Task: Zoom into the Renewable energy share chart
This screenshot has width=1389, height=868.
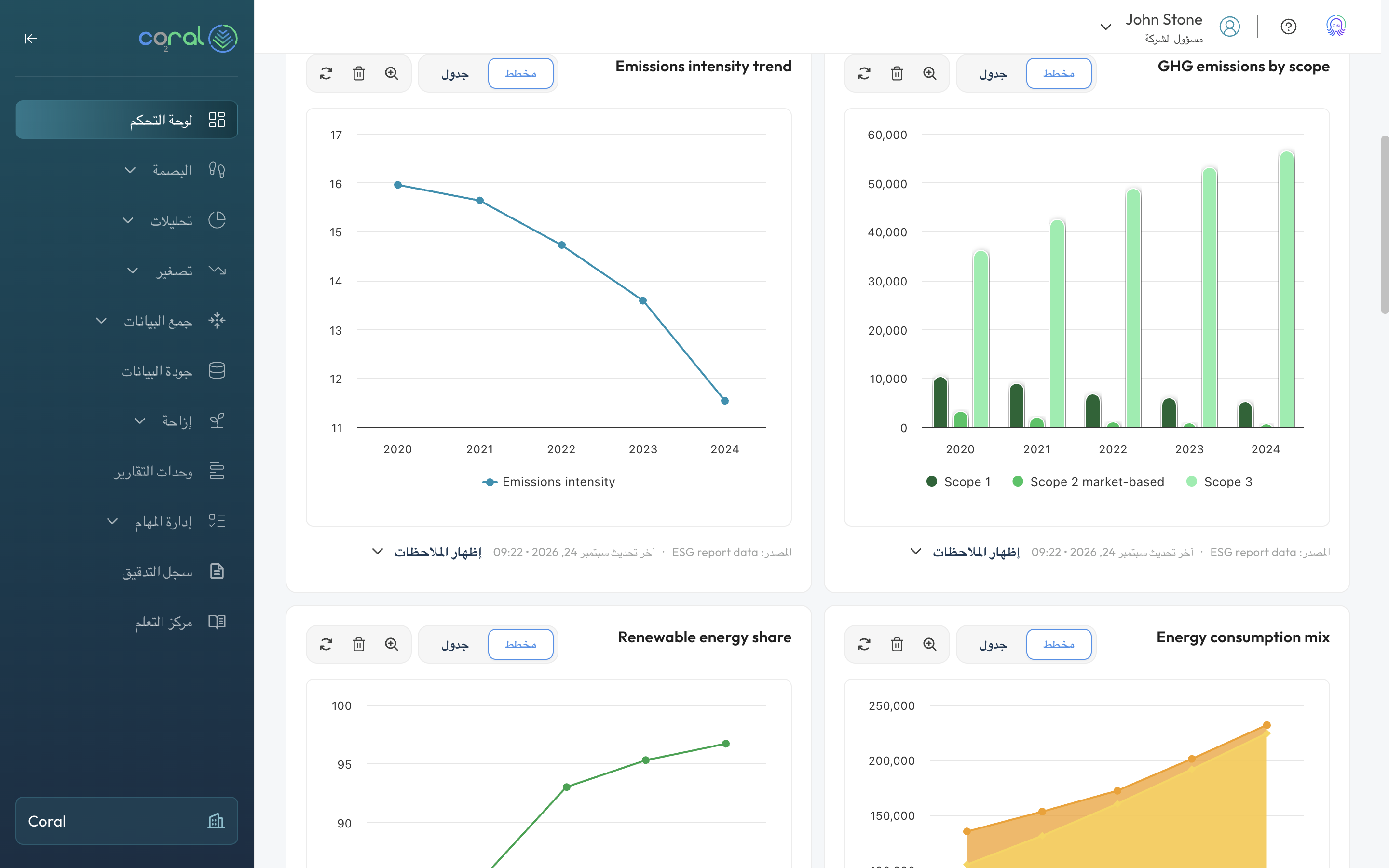Action: (x=392, y=644)
